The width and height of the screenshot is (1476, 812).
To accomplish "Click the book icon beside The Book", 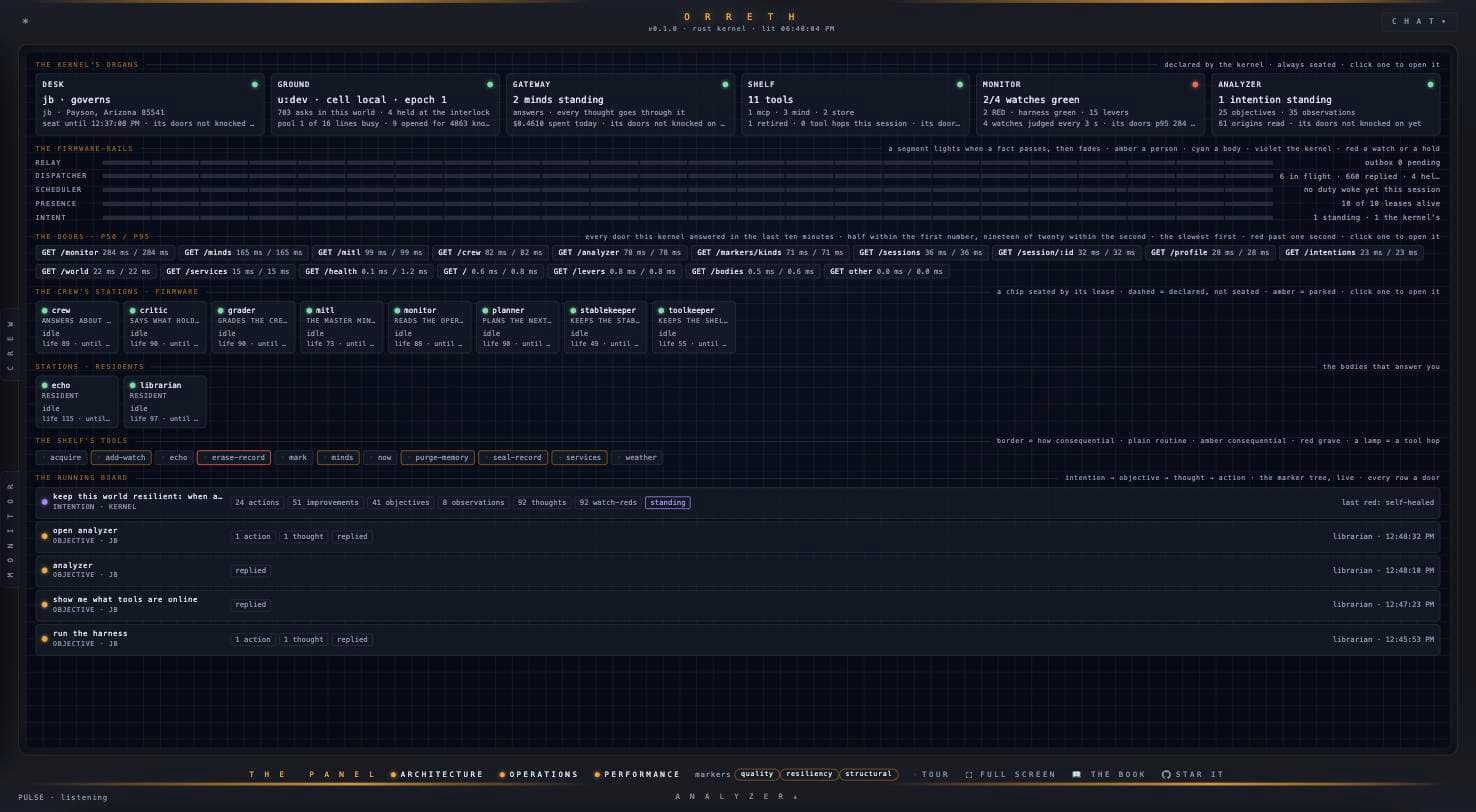I will pos(1076,775).
